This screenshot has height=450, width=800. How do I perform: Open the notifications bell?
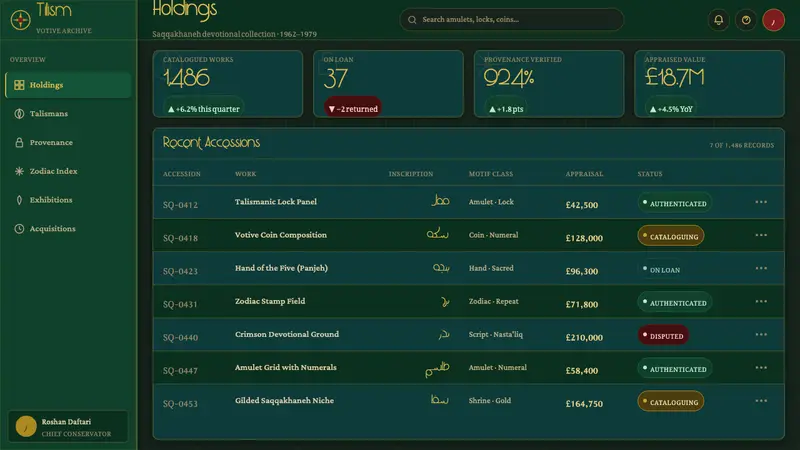[718, 20]
